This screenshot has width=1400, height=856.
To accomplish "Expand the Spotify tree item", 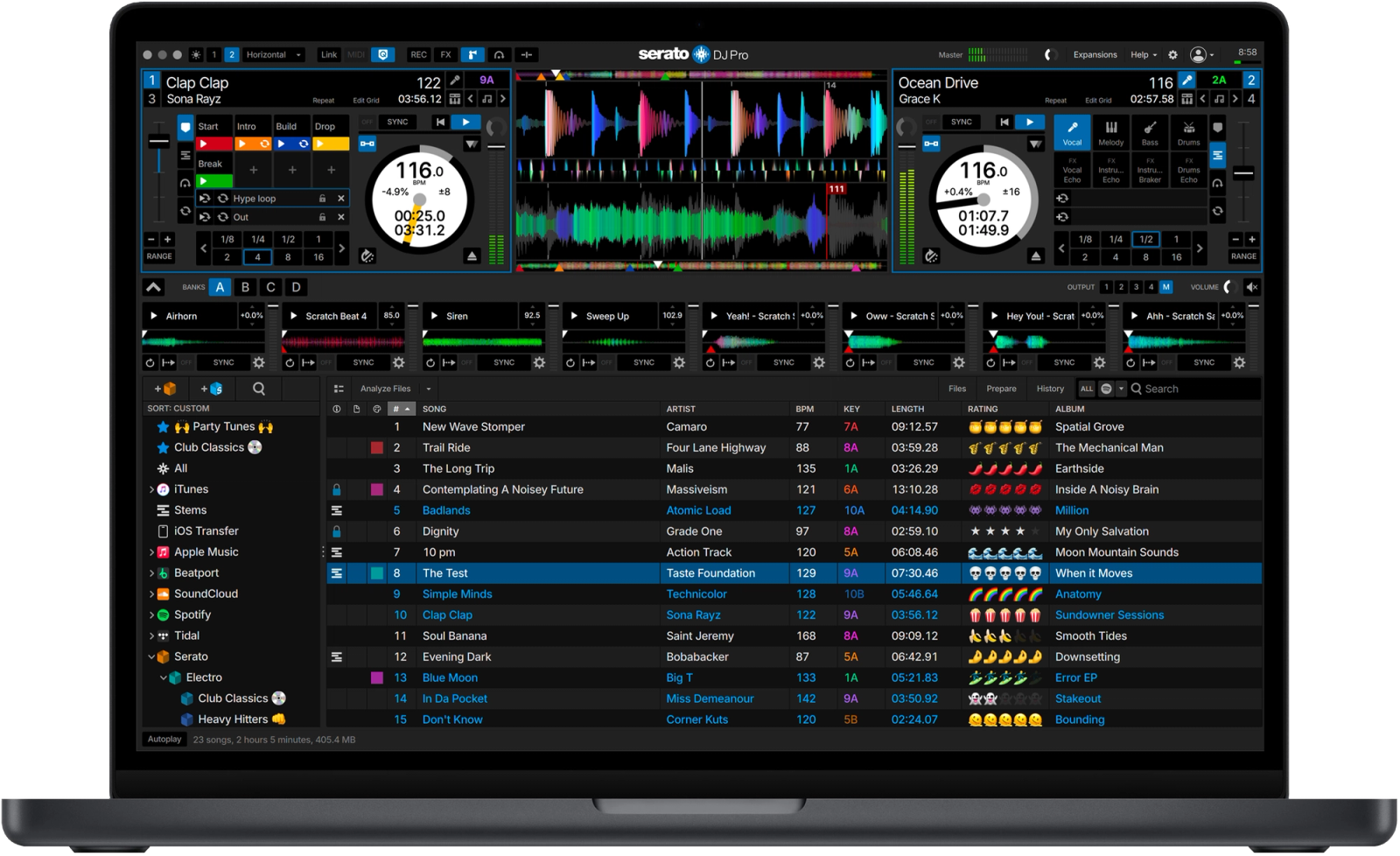I will [151, 615].
